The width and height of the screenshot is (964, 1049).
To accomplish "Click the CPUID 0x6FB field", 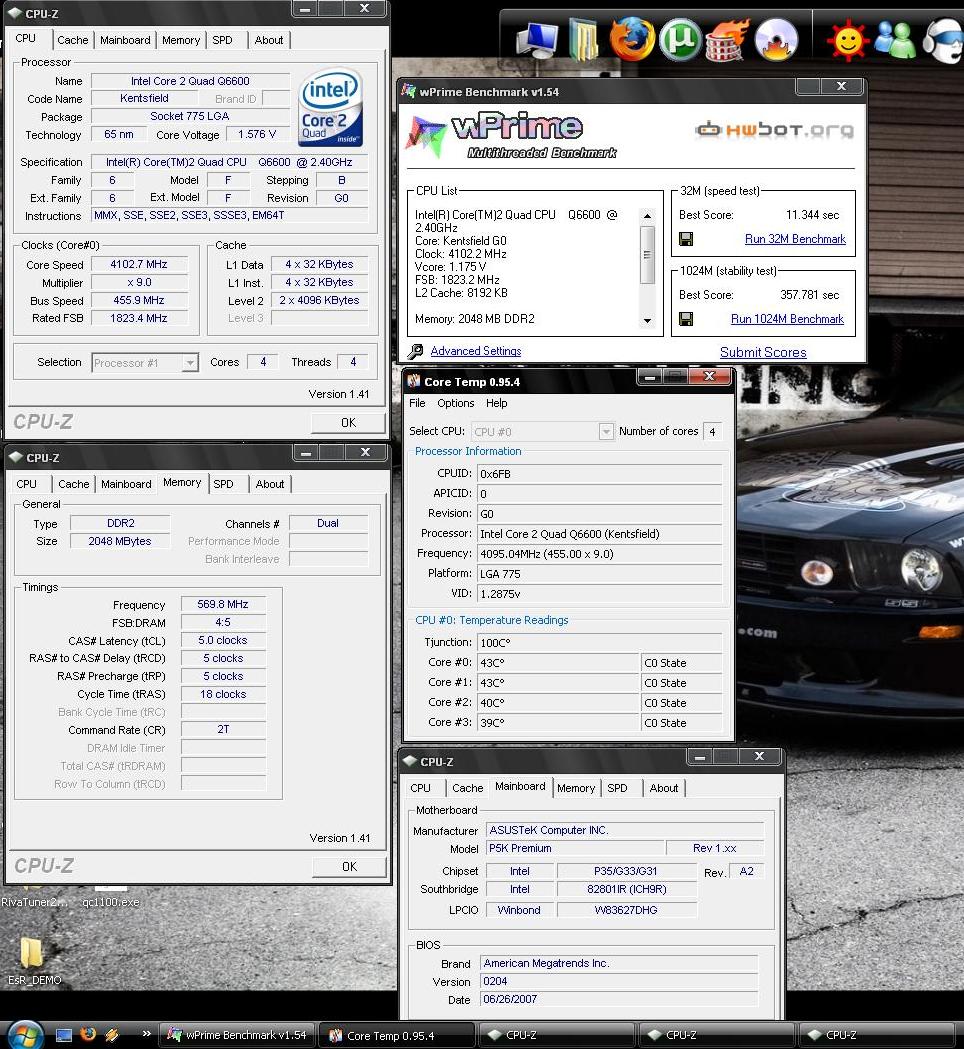I will coord(599,474).
